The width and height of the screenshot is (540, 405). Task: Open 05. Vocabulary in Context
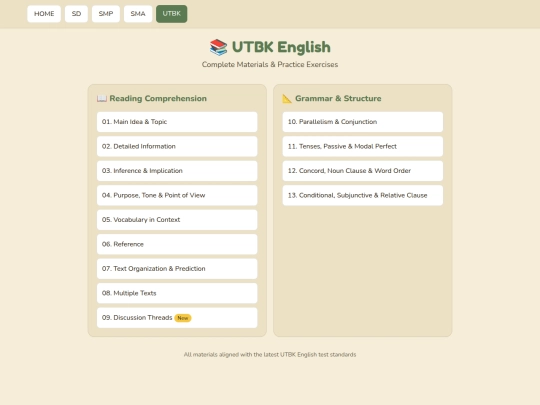[177, 220]
